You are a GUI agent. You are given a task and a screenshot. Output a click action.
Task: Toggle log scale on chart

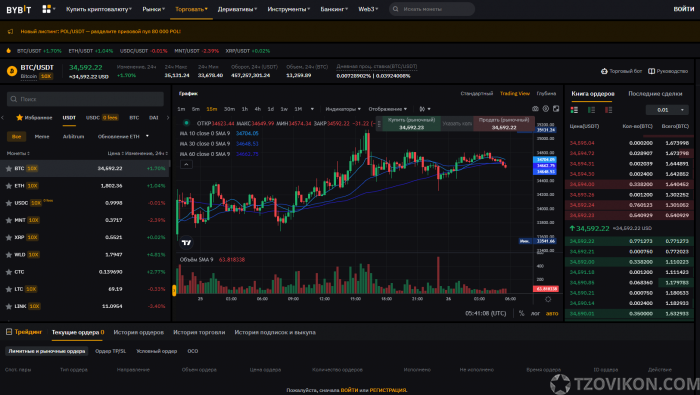(x=535, y=313)
